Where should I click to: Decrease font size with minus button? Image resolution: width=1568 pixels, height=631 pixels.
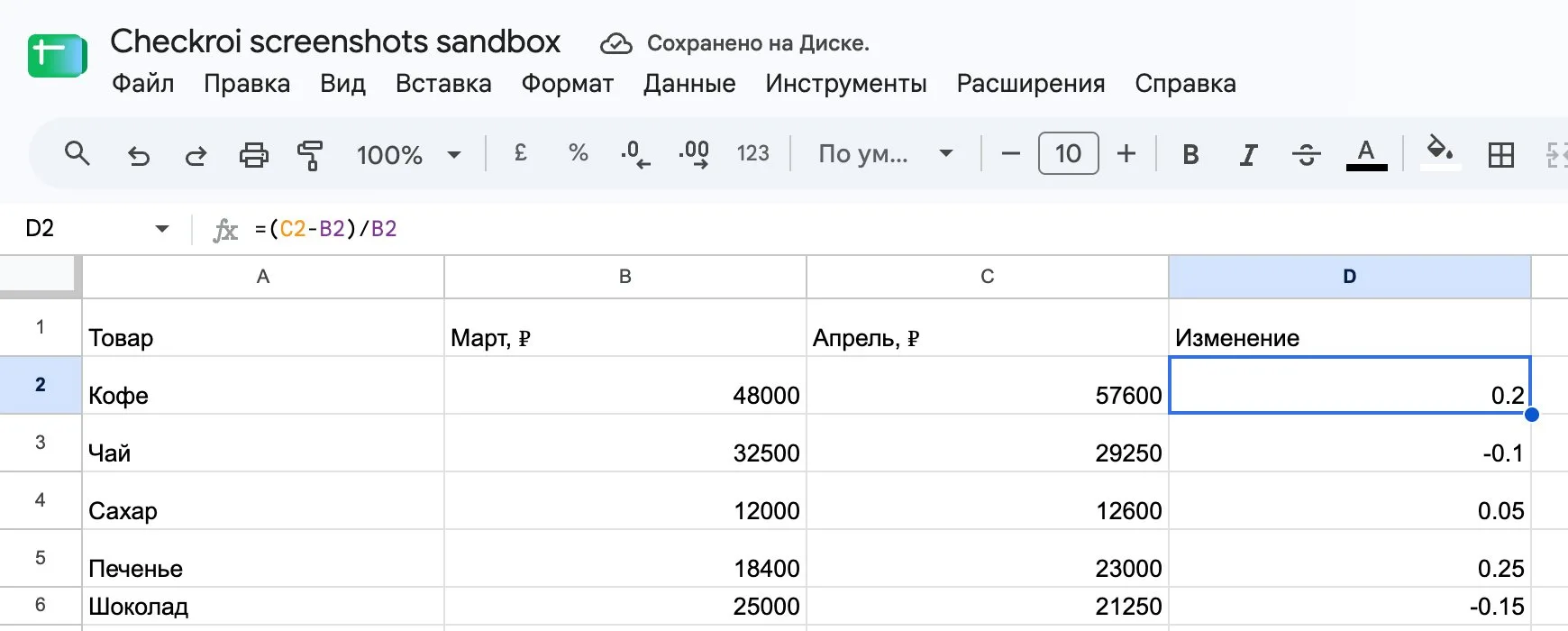1011,153
